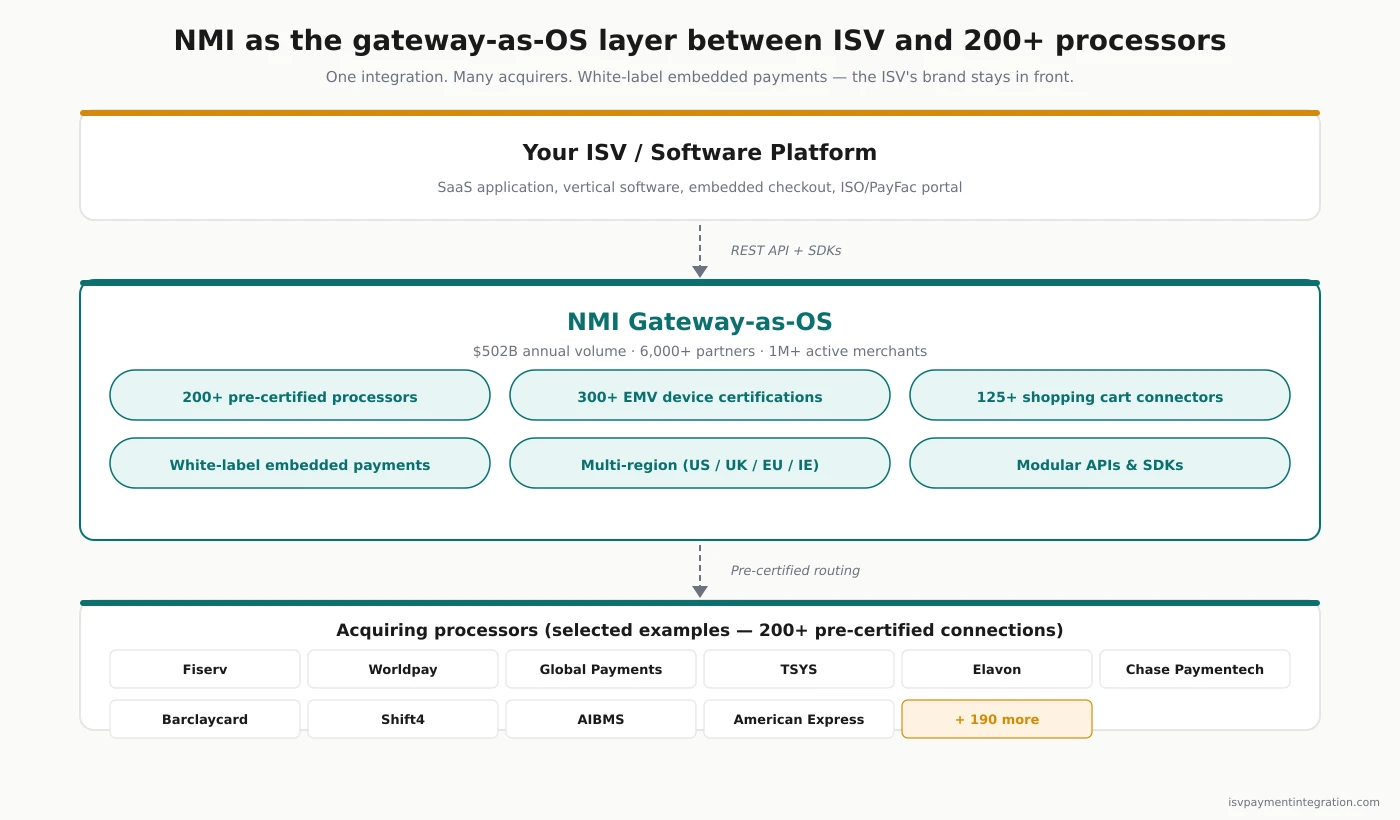1400x820 pixels.
Task: Click the Barclaycard processor box
Action: point(205,719)
